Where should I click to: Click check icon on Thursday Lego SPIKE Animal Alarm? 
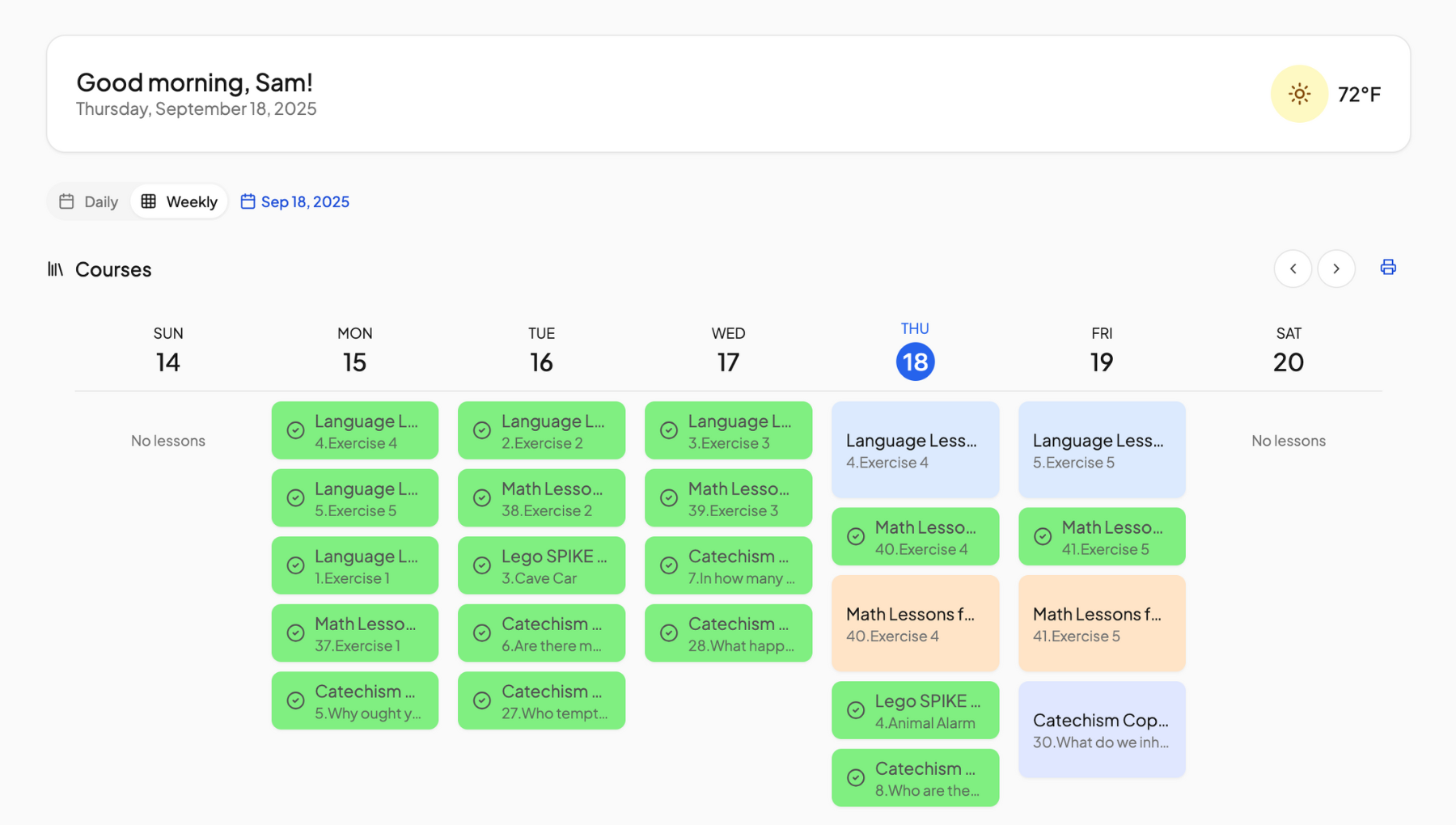[856, 710]
